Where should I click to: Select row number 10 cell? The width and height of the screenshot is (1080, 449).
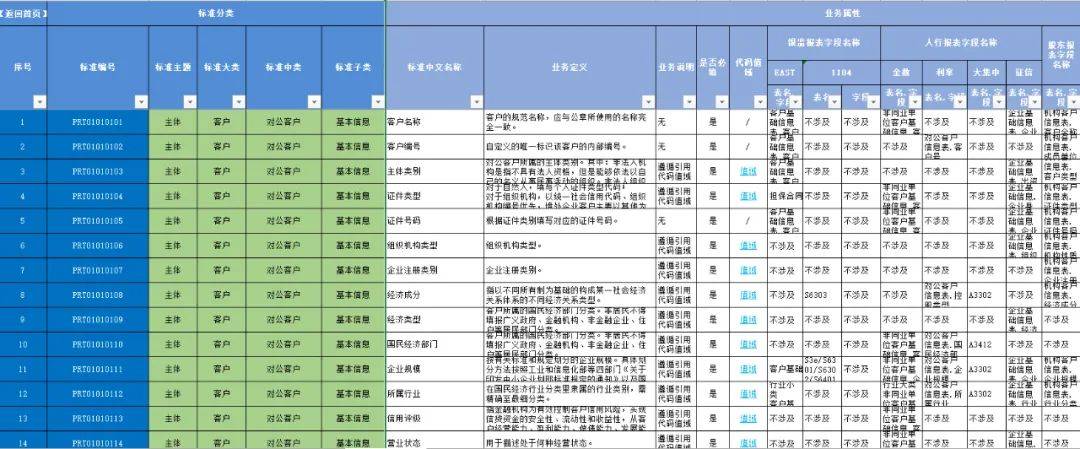click(x=23, y=344)
